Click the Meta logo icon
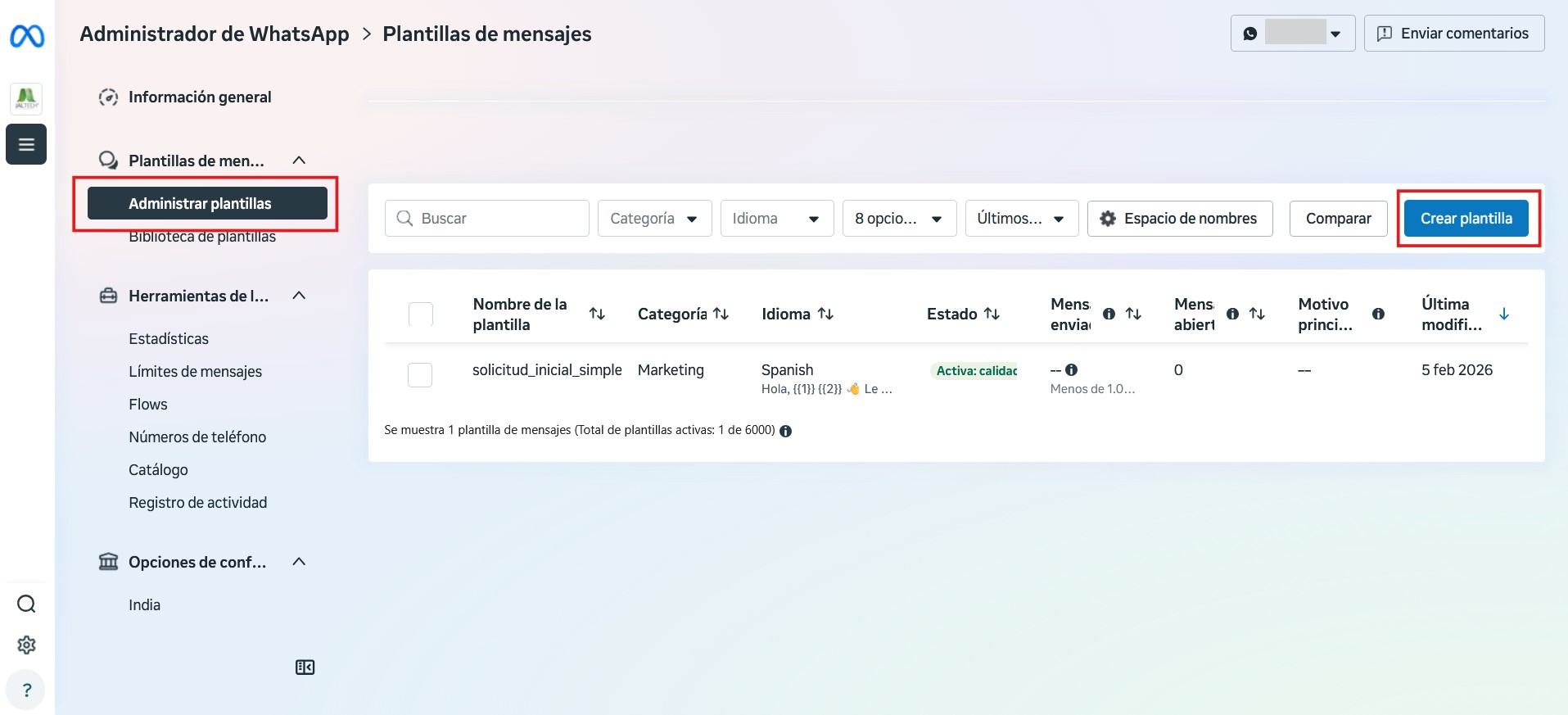 coord(27,36)
